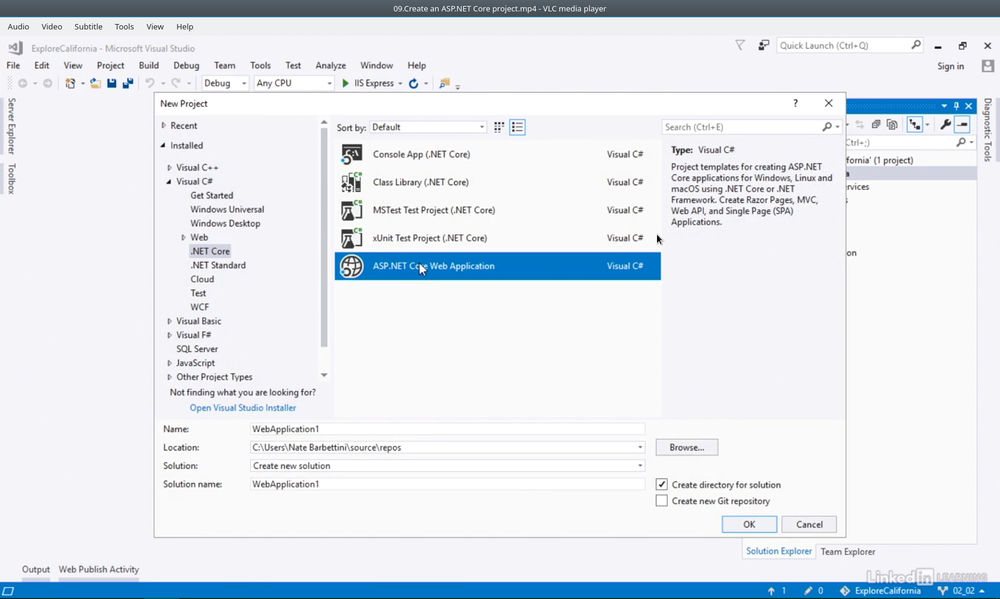The image size is (1000, 599).
Task: Open the Solution dropdown 'Create new solution'
Action: pyautogui.click(x=447, y=466)
